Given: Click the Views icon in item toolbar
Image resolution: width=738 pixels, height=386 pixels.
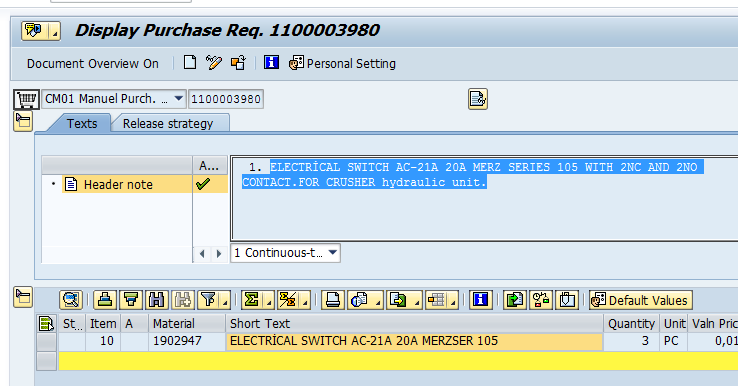Looking at the screenshot, I should pyautogui.click(x=360, y=300).
